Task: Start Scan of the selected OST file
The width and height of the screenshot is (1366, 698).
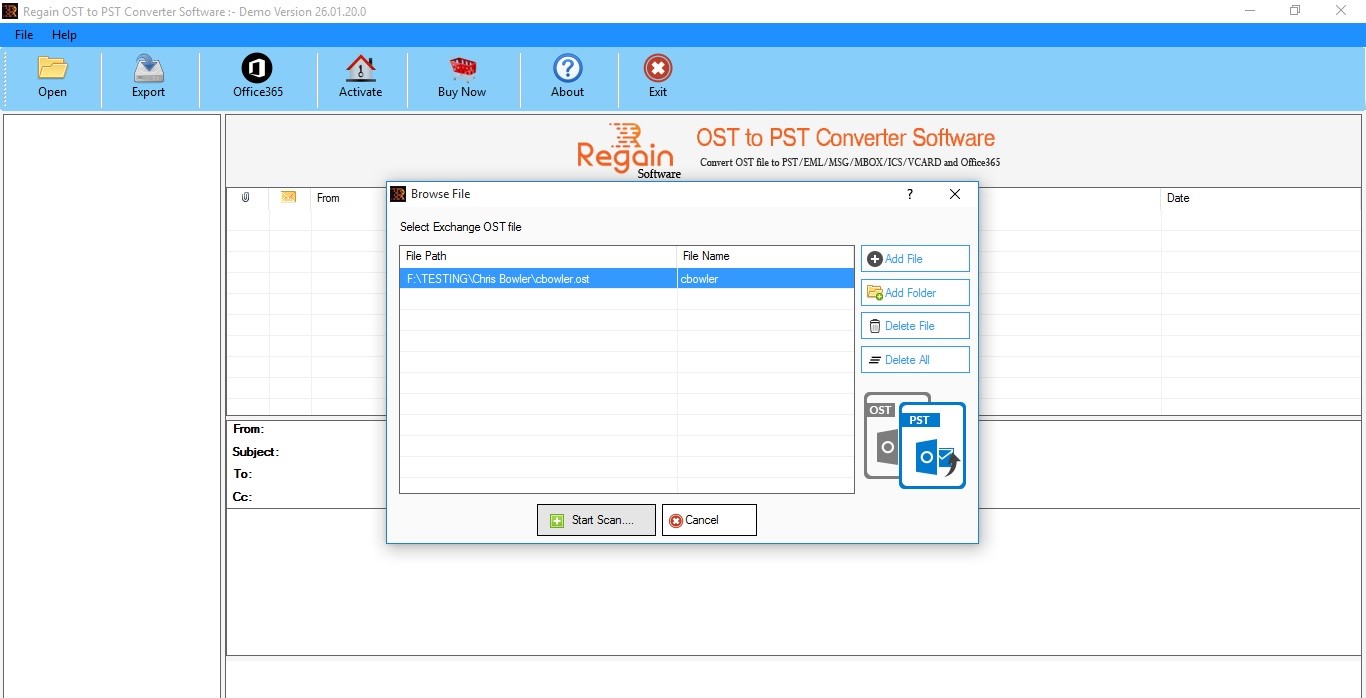Action: (596, 520)
